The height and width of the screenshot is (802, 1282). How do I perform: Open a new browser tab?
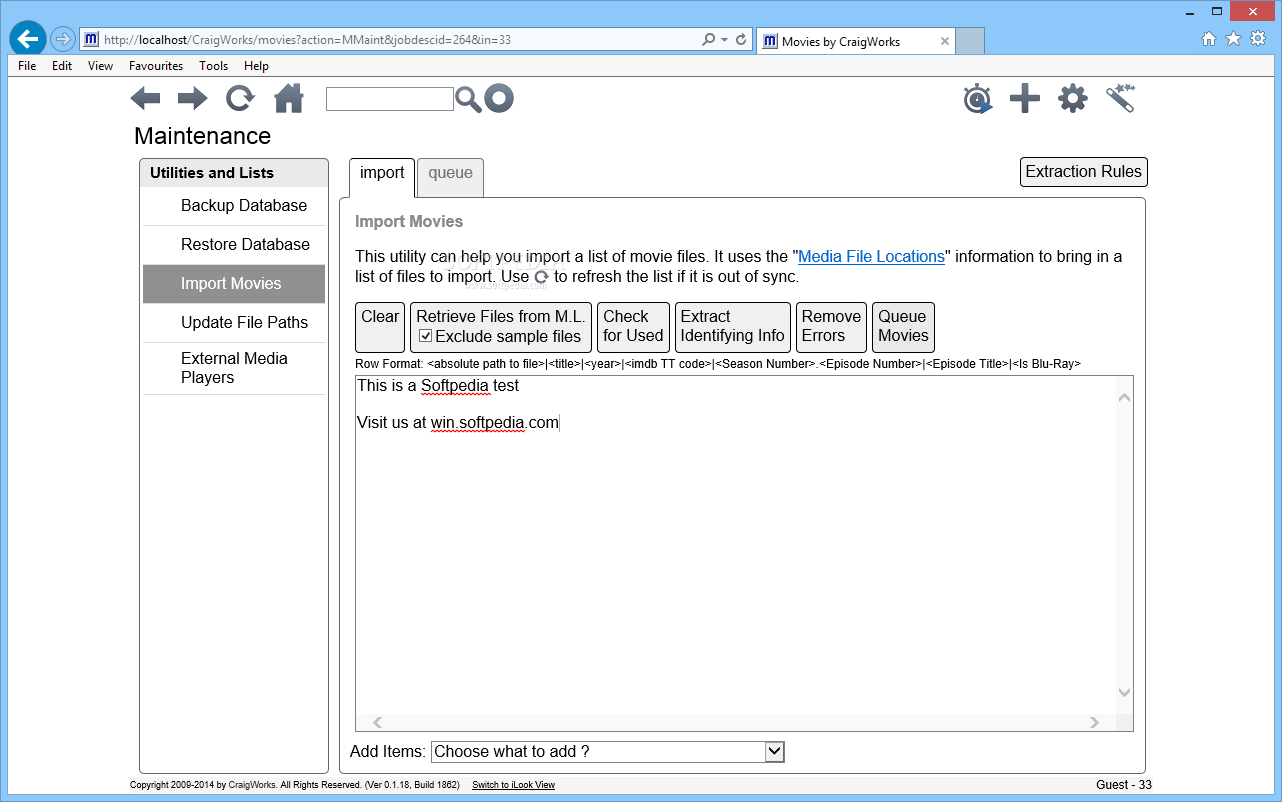(970, 41)
